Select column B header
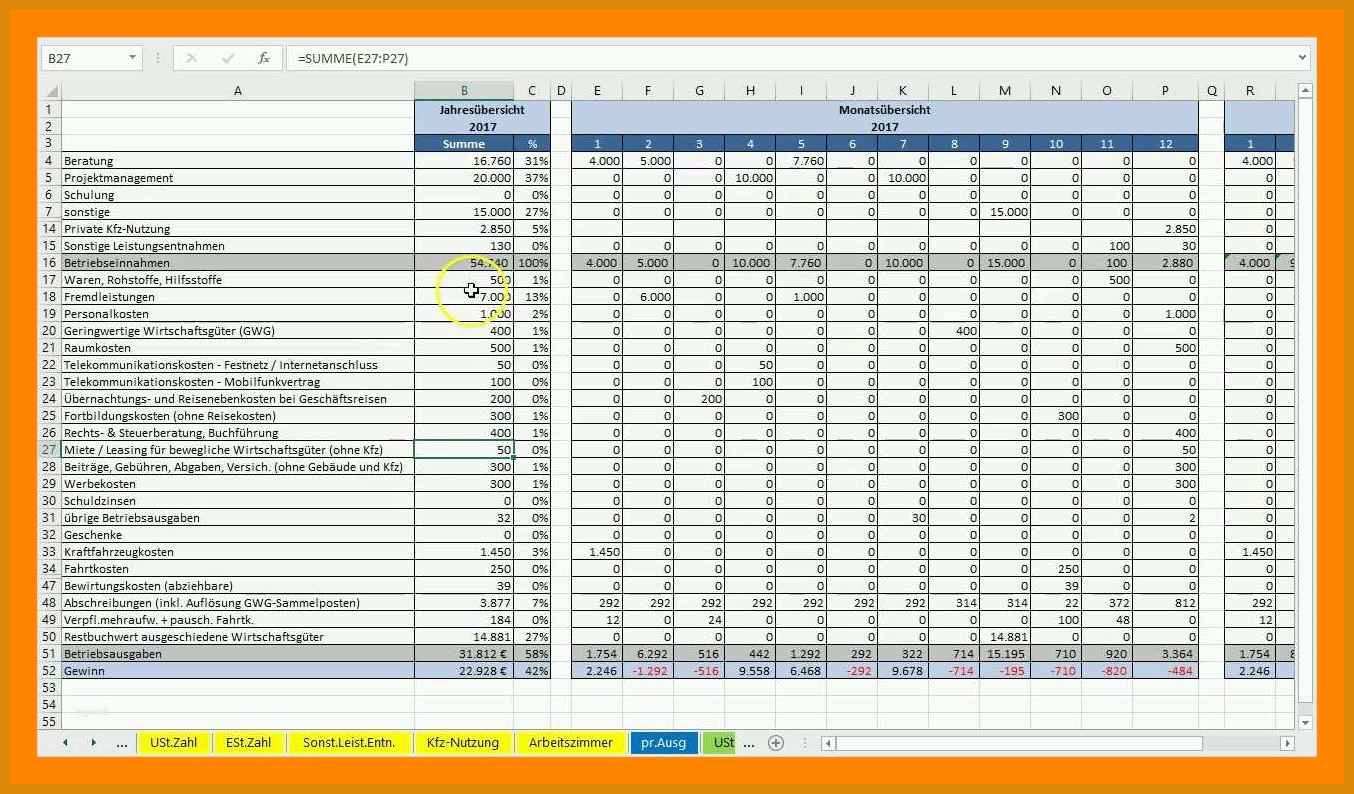 point(464,91)
